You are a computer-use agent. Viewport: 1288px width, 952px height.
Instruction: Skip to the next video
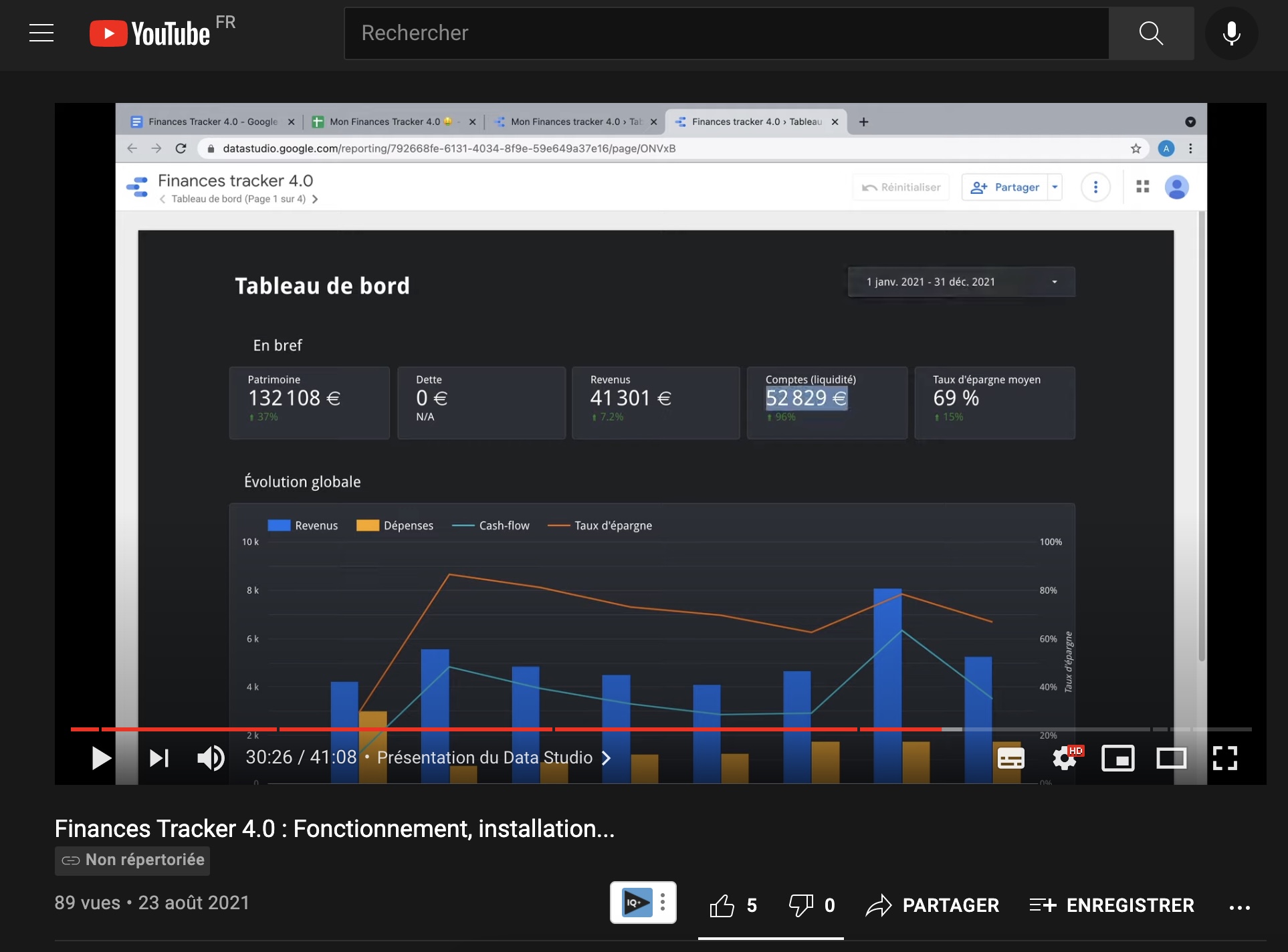159,758
